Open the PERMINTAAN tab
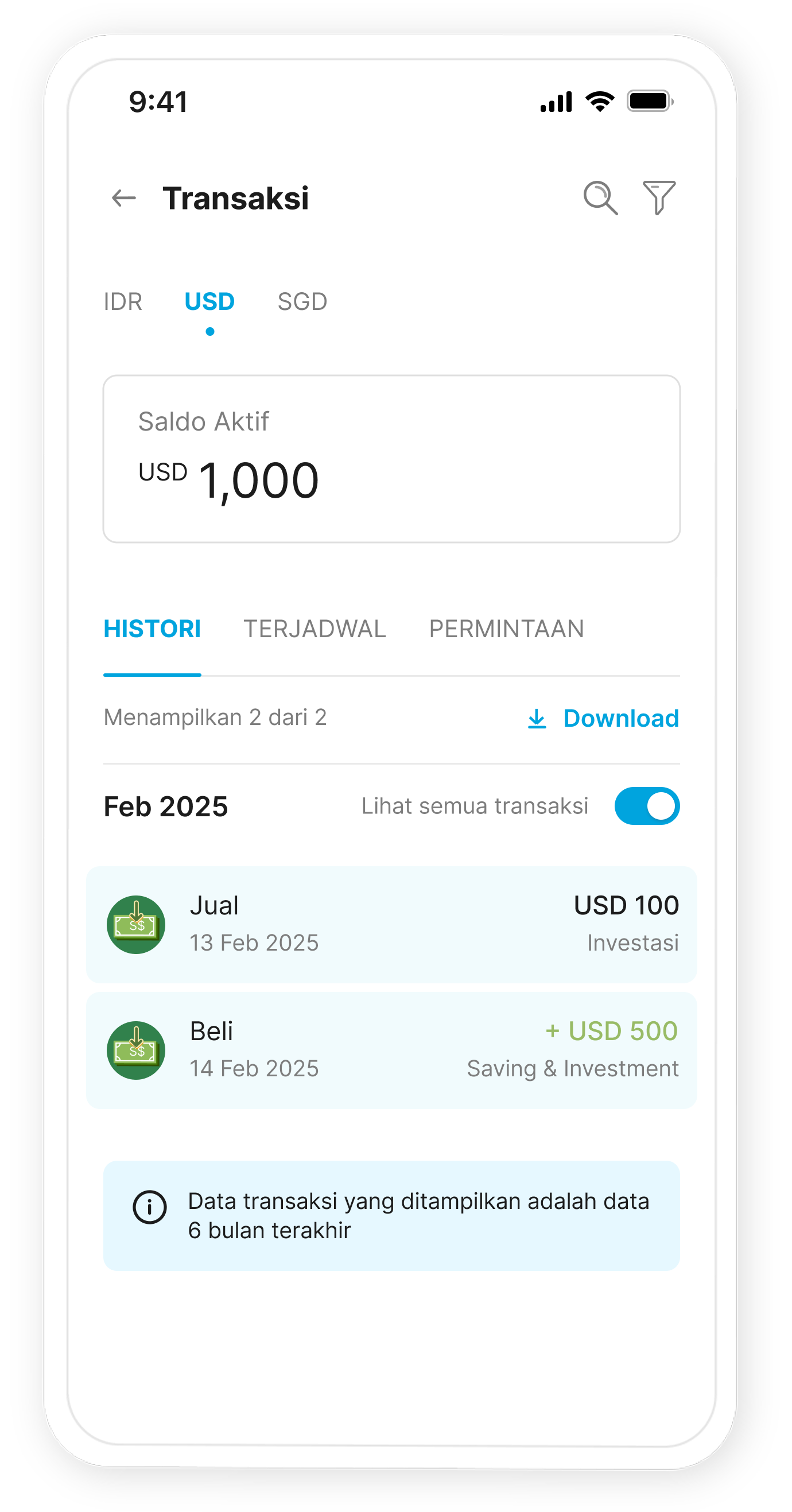Image resolution: width=792 pixels, height=1512 pixels. click(x=506, y=629)
